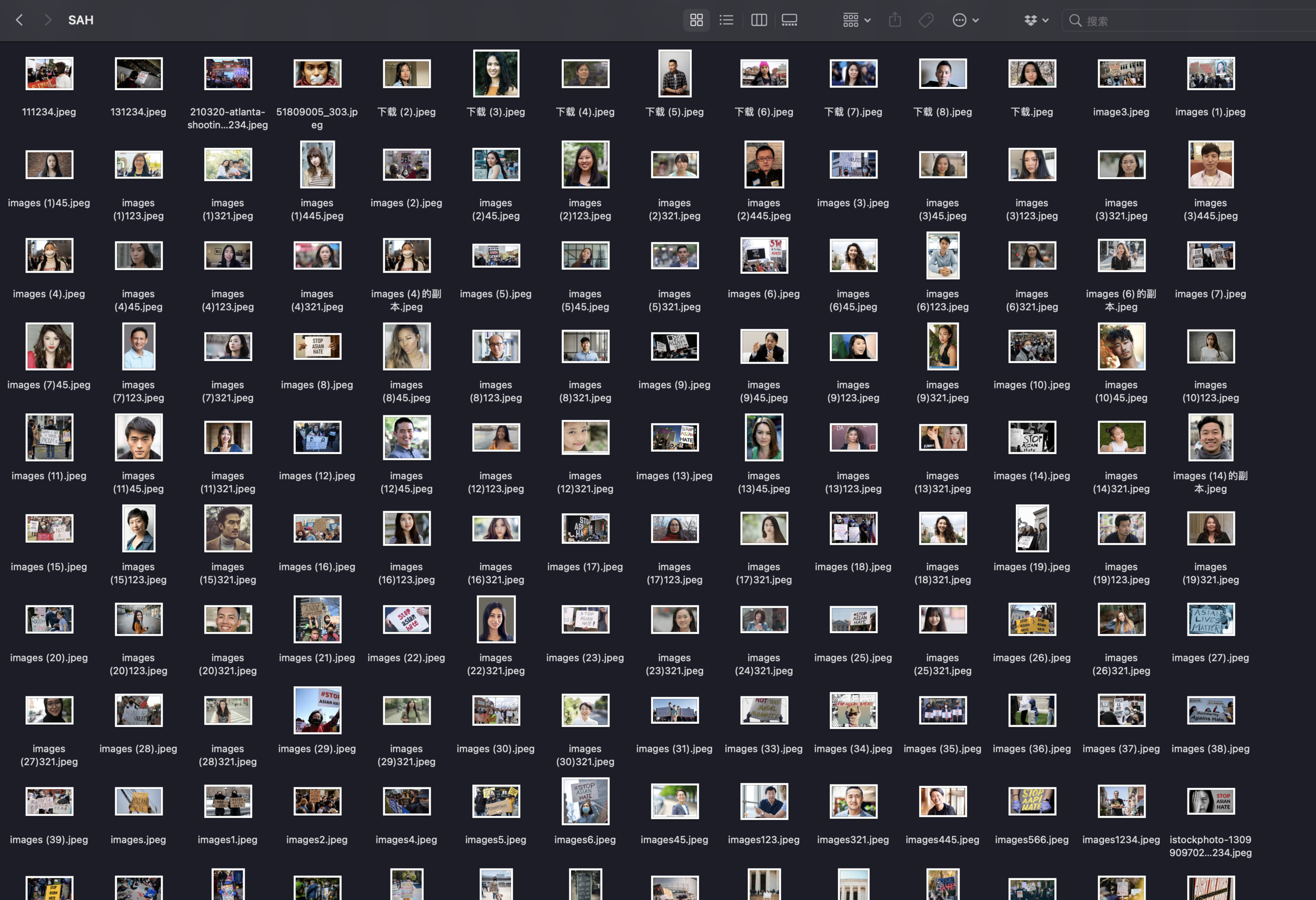1316x900 pixels.
Task: Select images (6)123.jpeg thumbnail
Action: coord(943,255)
